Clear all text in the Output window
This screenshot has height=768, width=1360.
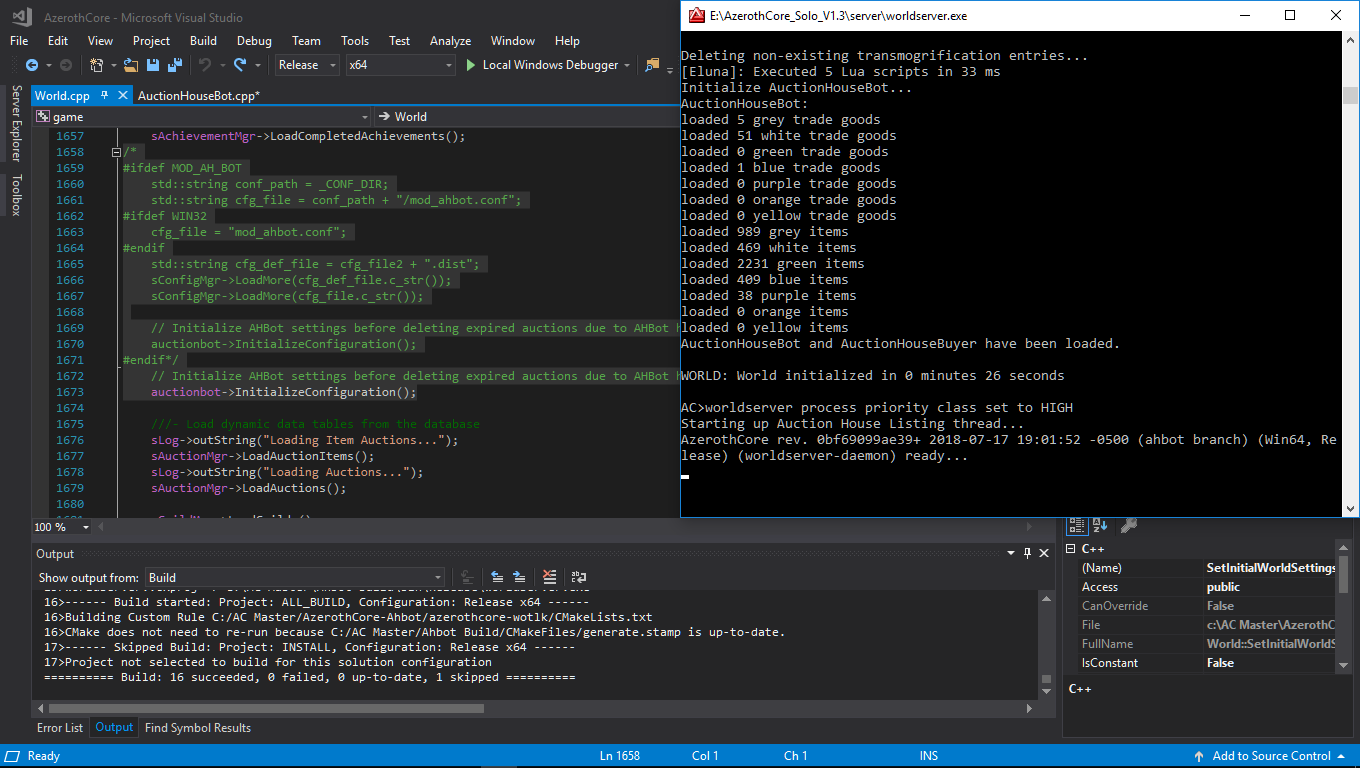click(x=549, y=577)
